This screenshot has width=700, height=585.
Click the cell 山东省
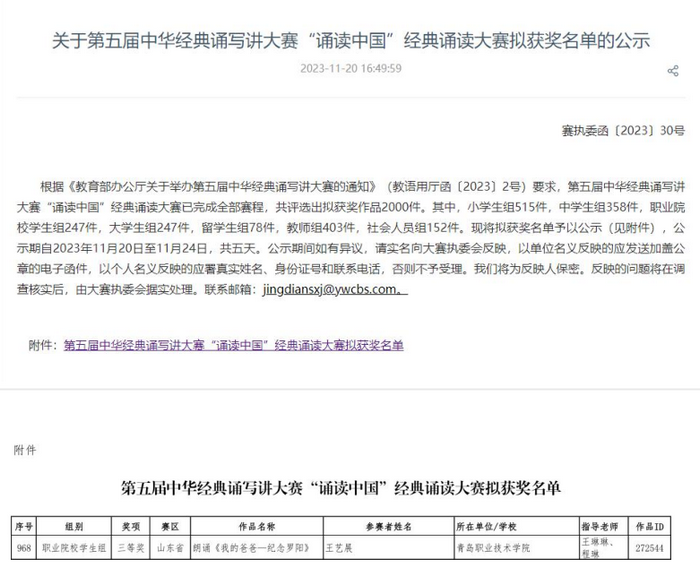click(x=171, y=547)
